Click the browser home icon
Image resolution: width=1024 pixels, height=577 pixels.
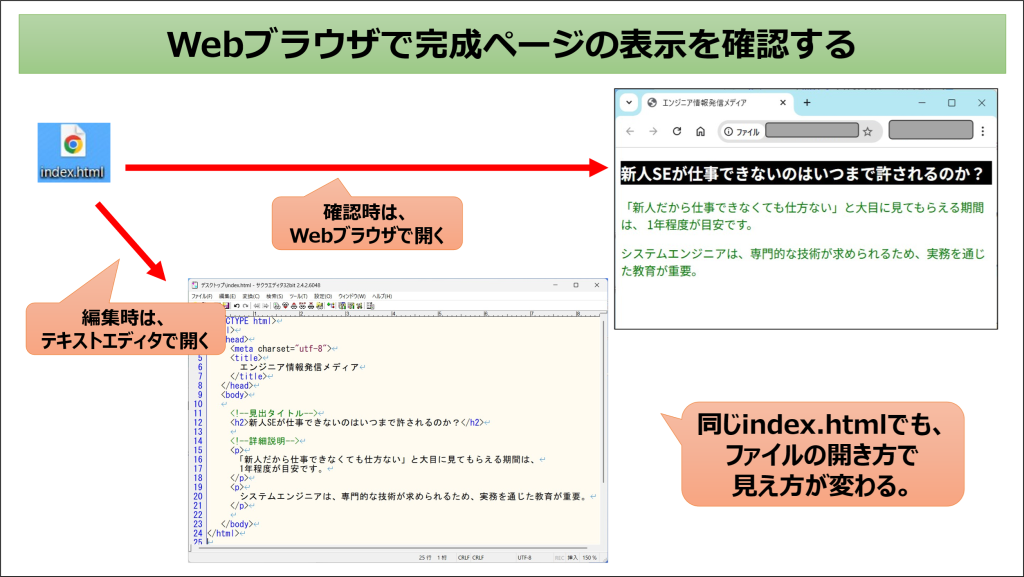coord(700,131)
